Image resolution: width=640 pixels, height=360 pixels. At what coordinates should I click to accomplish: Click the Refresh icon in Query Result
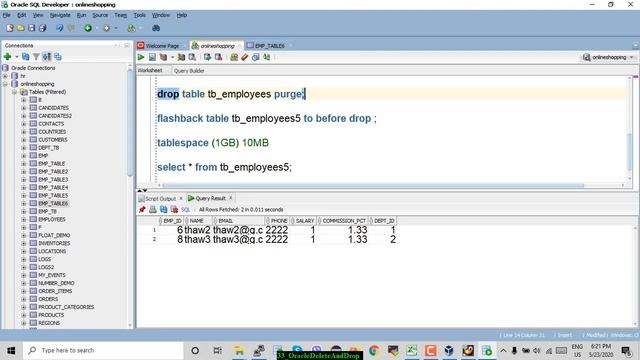[x=164, y=209]
